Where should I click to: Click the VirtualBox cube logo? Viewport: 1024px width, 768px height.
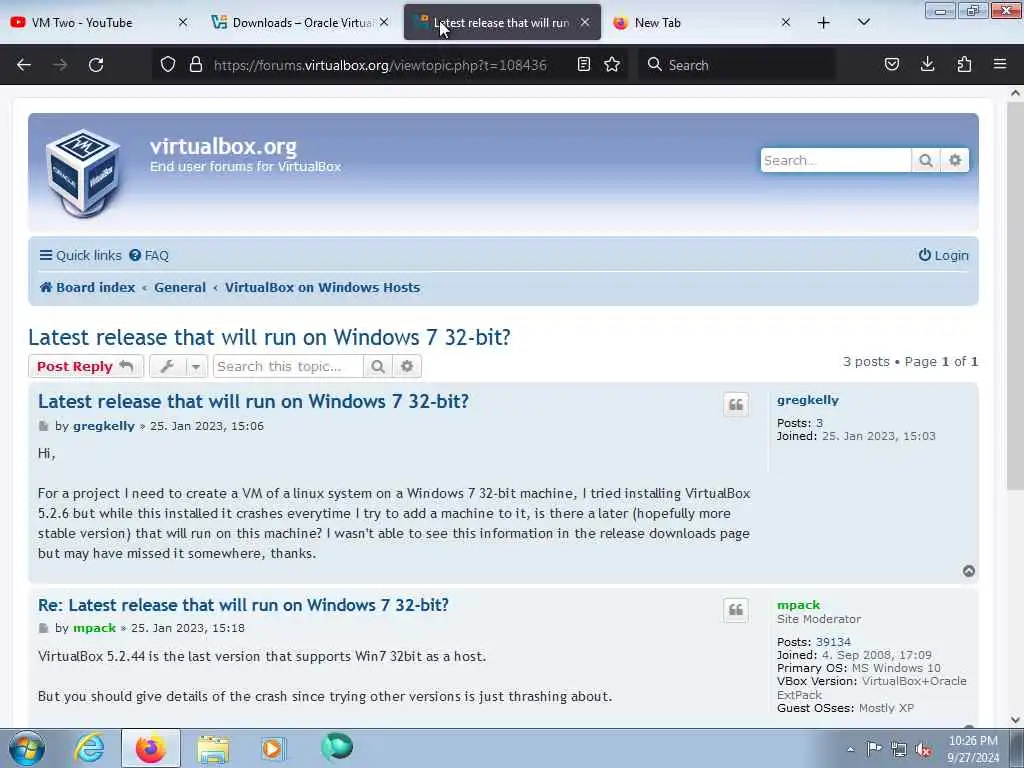83,173
